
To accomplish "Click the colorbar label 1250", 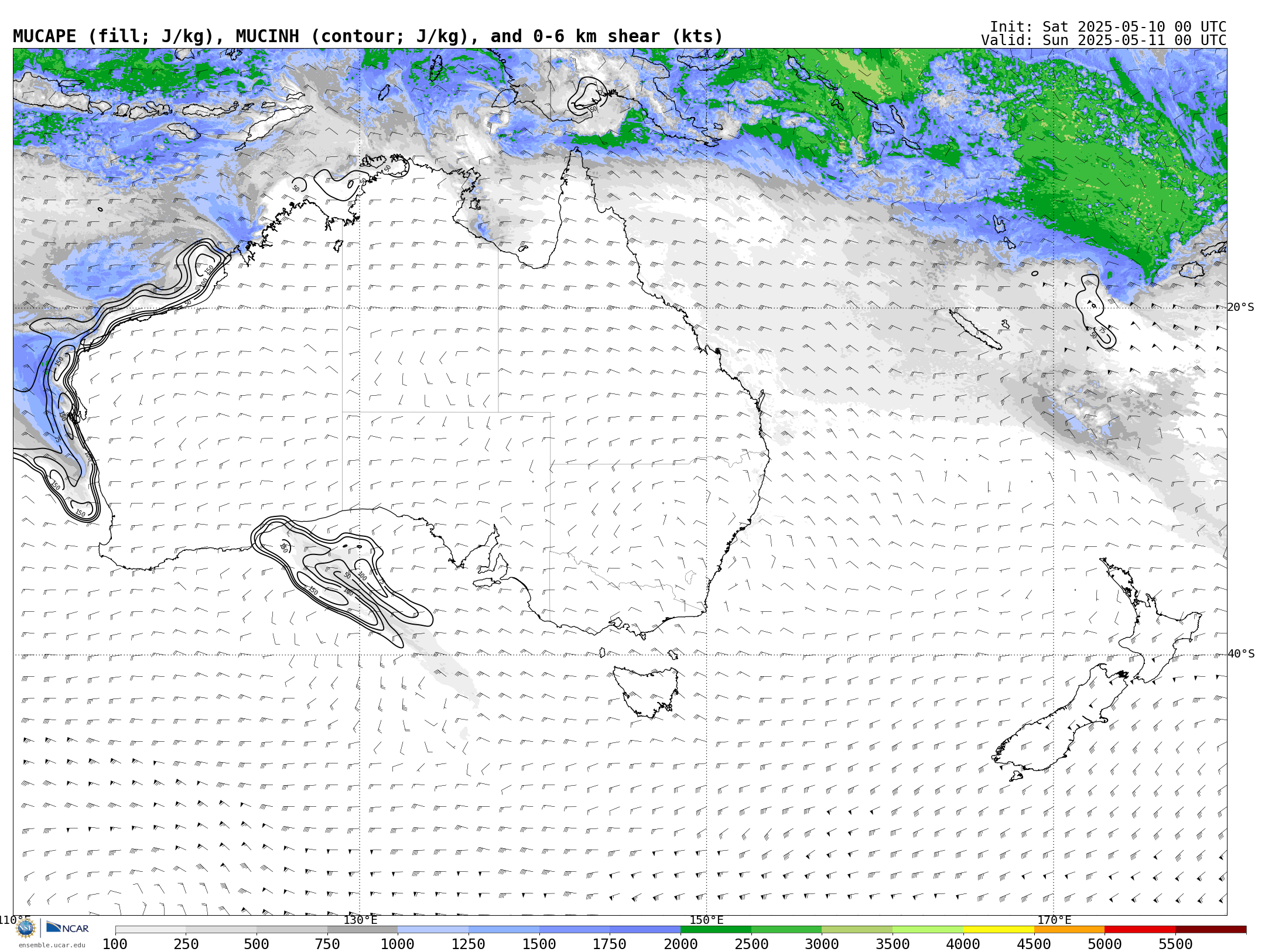I will pos(469,944).
